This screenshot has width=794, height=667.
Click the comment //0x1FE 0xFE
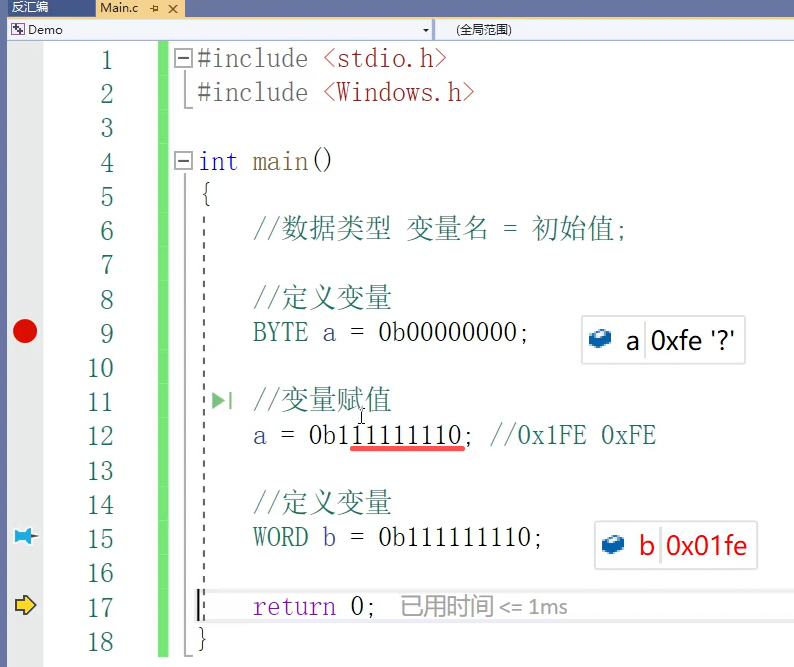573,436
